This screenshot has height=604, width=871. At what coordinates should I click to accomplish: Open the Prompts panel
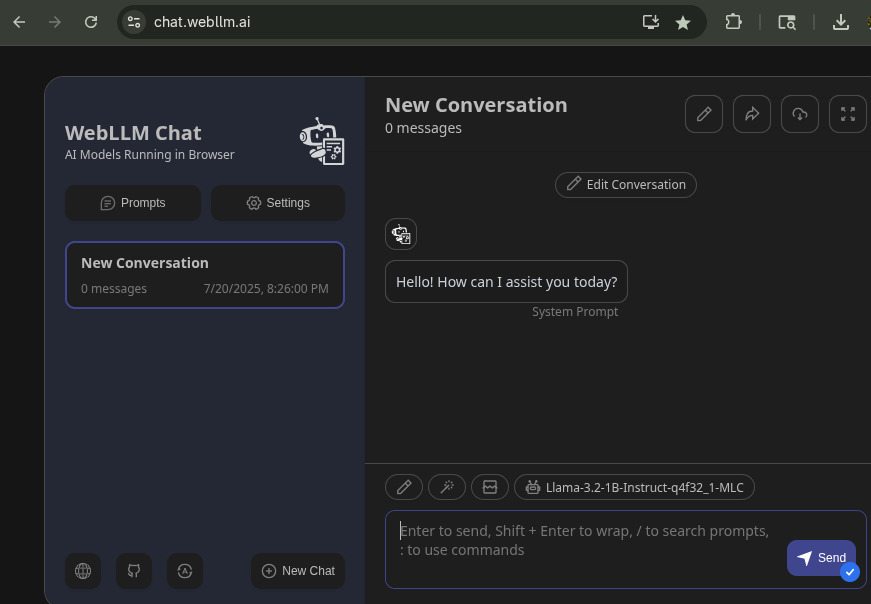133,203
